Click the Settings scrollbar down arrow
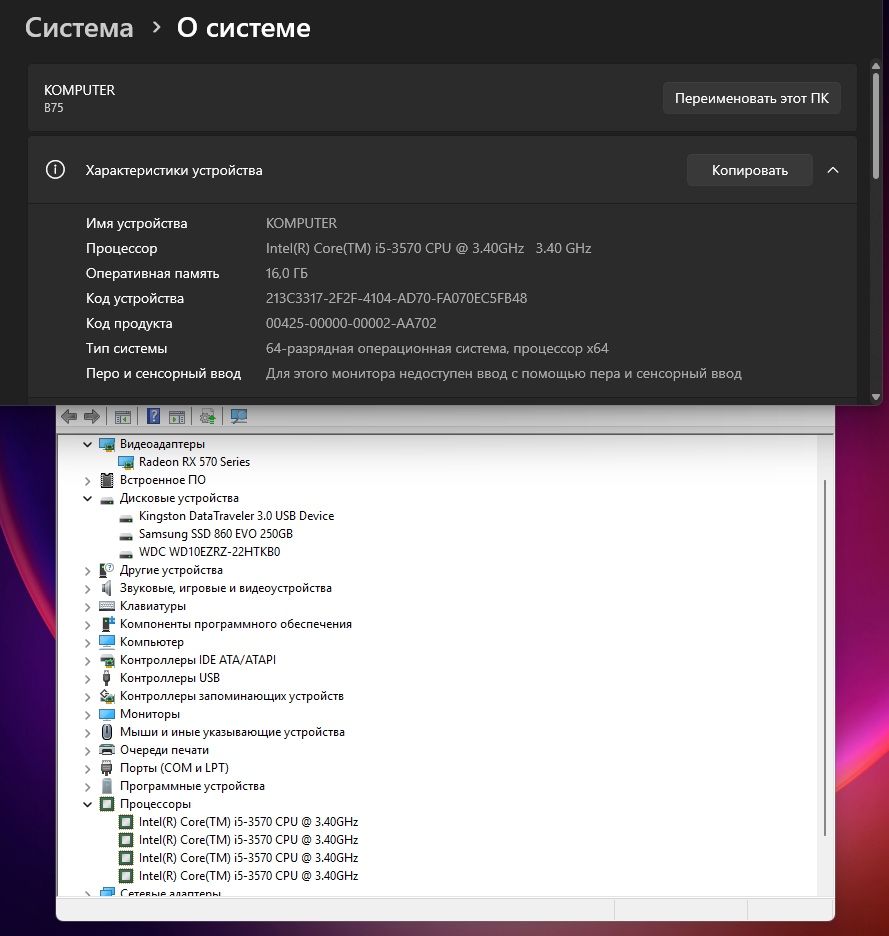The height and width of the screenshot is (936, 889). [876, 397]
